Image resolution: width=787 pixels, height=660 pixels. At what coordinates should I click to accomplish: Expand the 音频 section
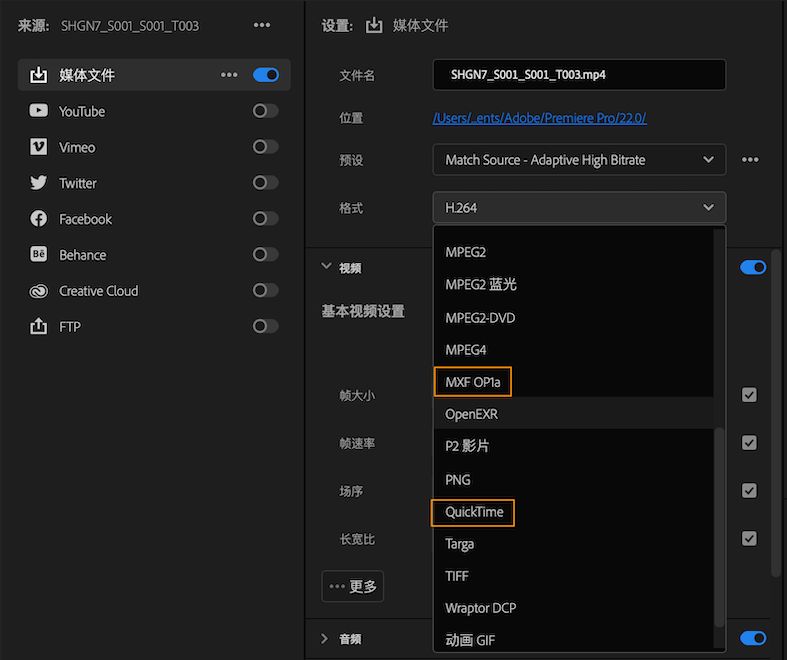[x=326, y=639]
